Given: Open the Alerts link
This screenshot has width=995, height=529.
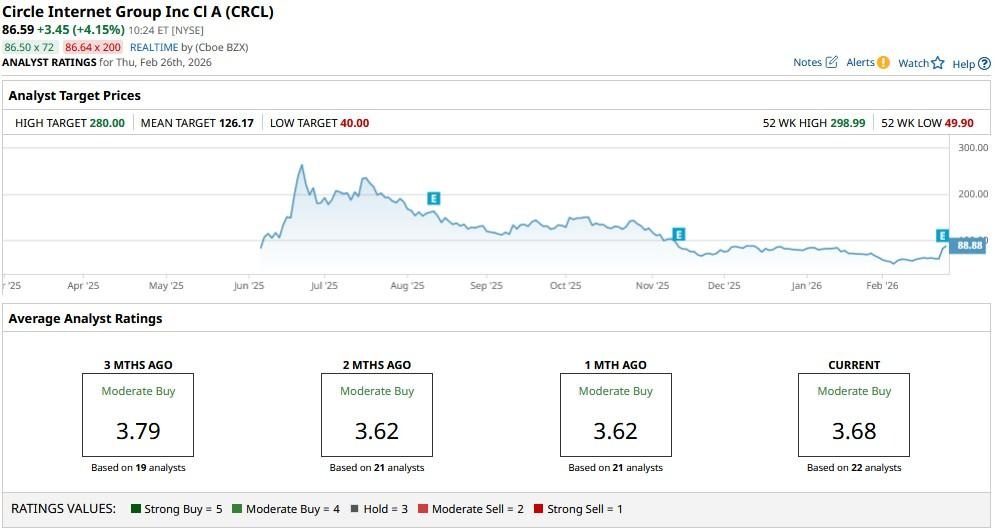Looking at the screenshot, I should click(860, 62).
